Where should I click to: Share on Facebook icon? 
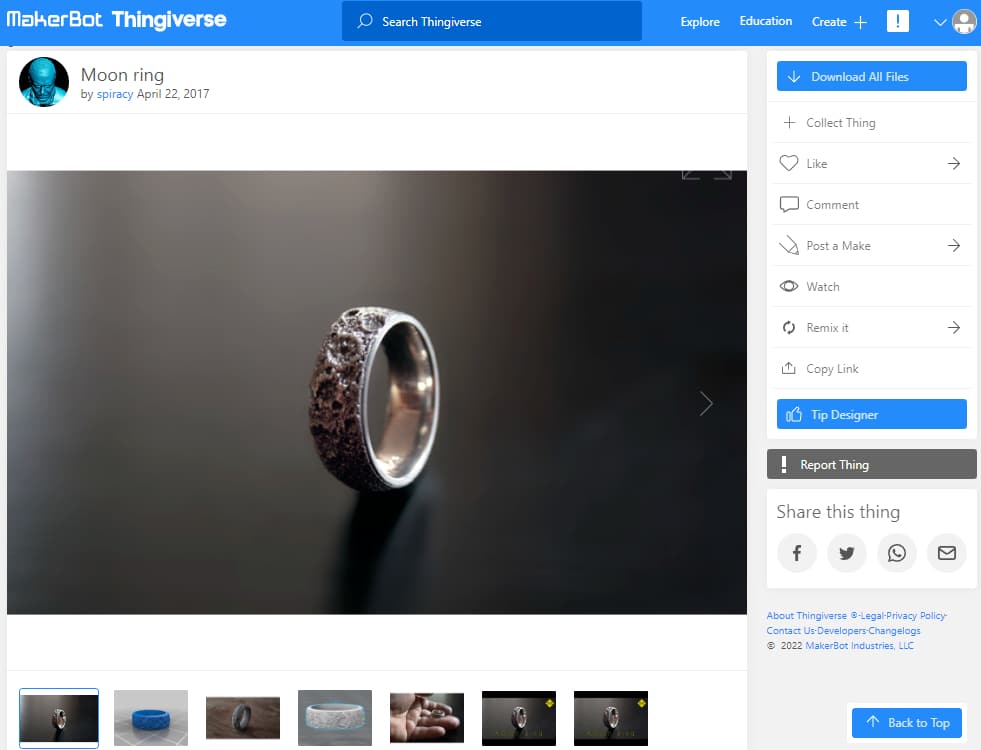point(796,553)
